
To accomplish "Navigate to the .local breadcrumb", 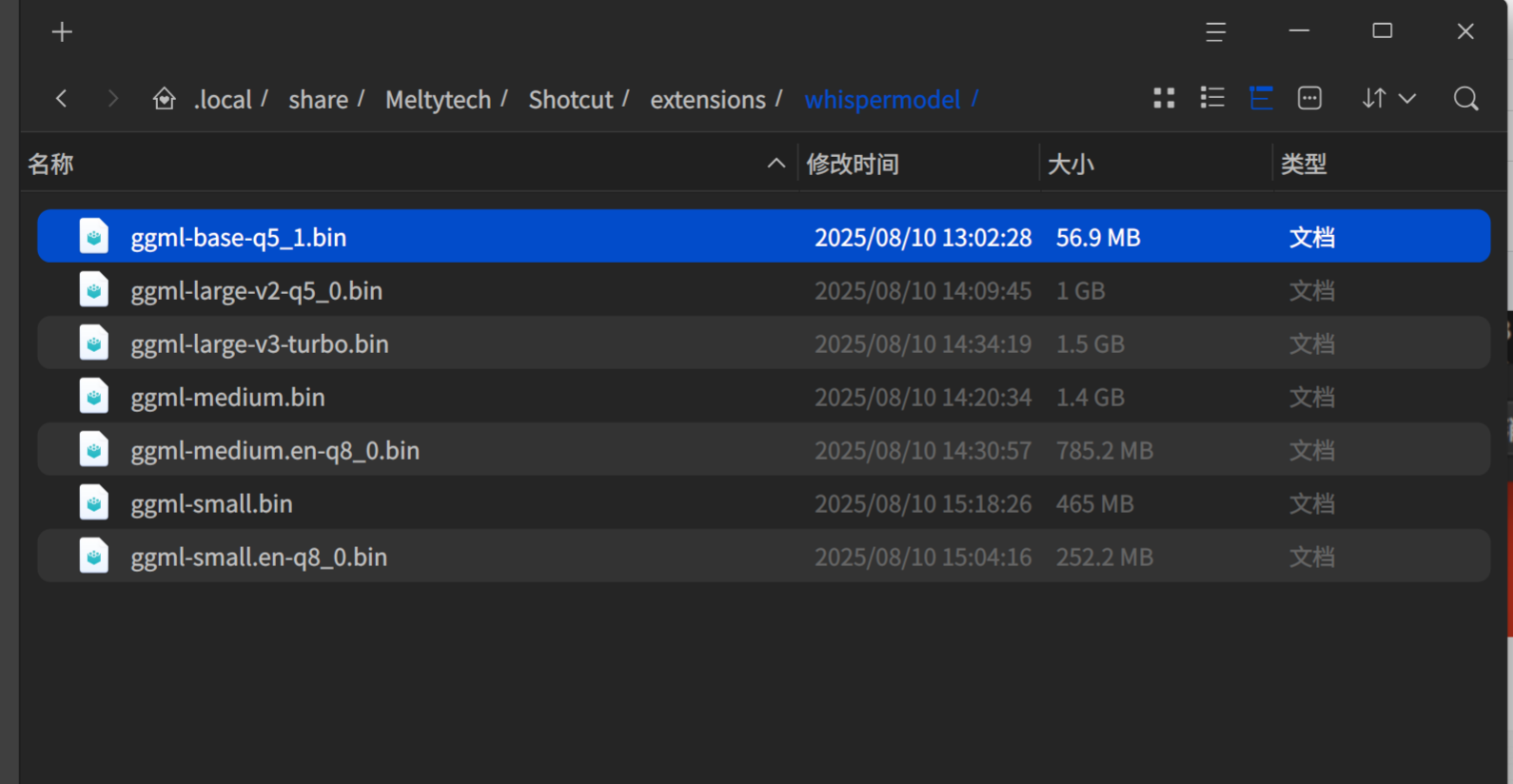I will [223, 99].
